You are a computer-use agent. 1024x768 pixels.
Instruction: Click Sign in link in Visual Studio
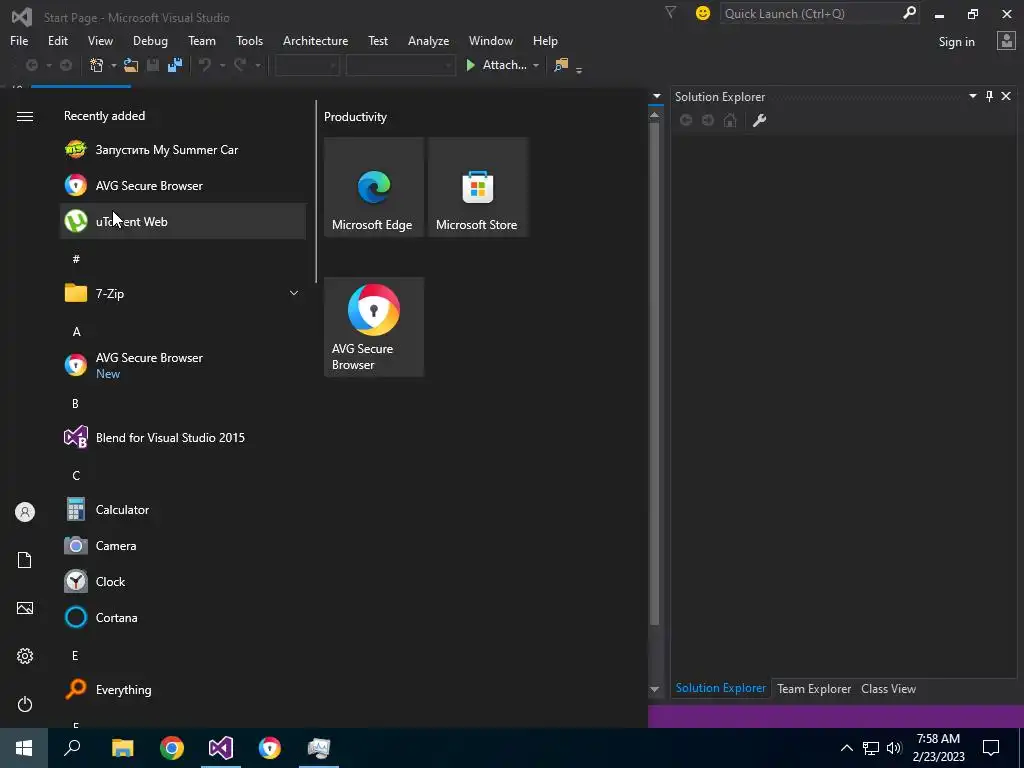click(x=956, y=42)
